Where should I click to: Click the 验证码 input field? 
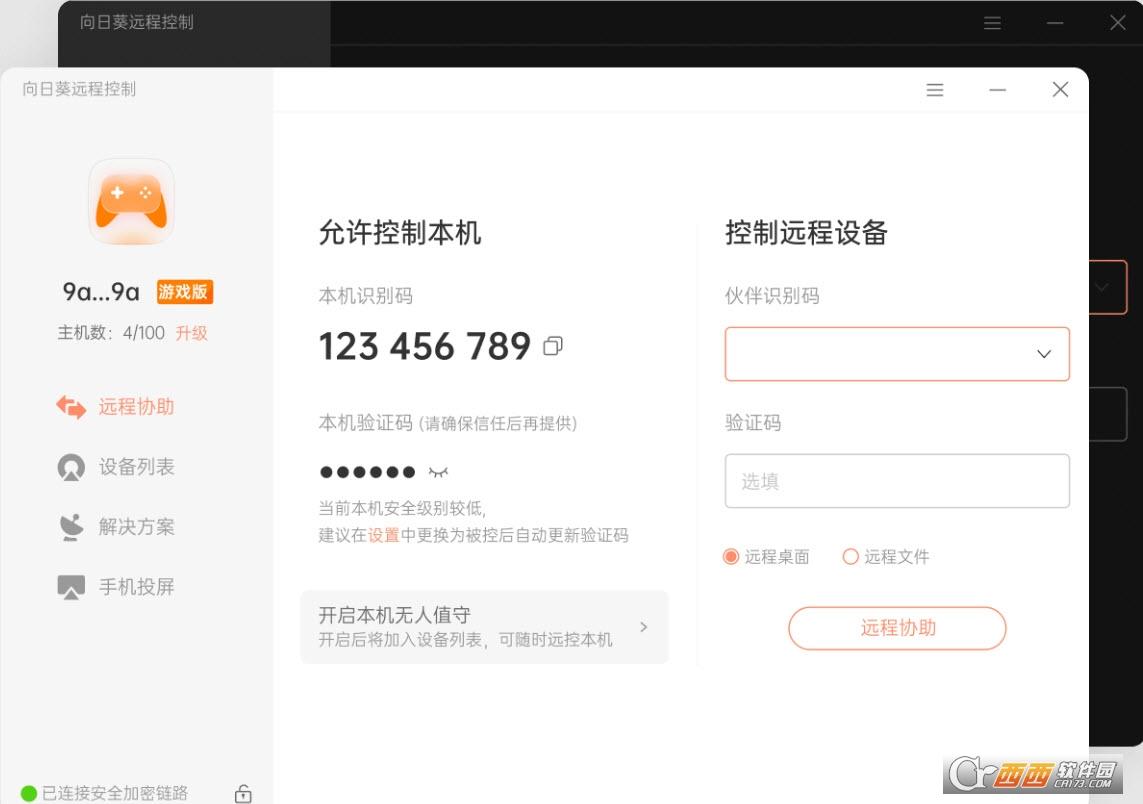coord(897,481)
